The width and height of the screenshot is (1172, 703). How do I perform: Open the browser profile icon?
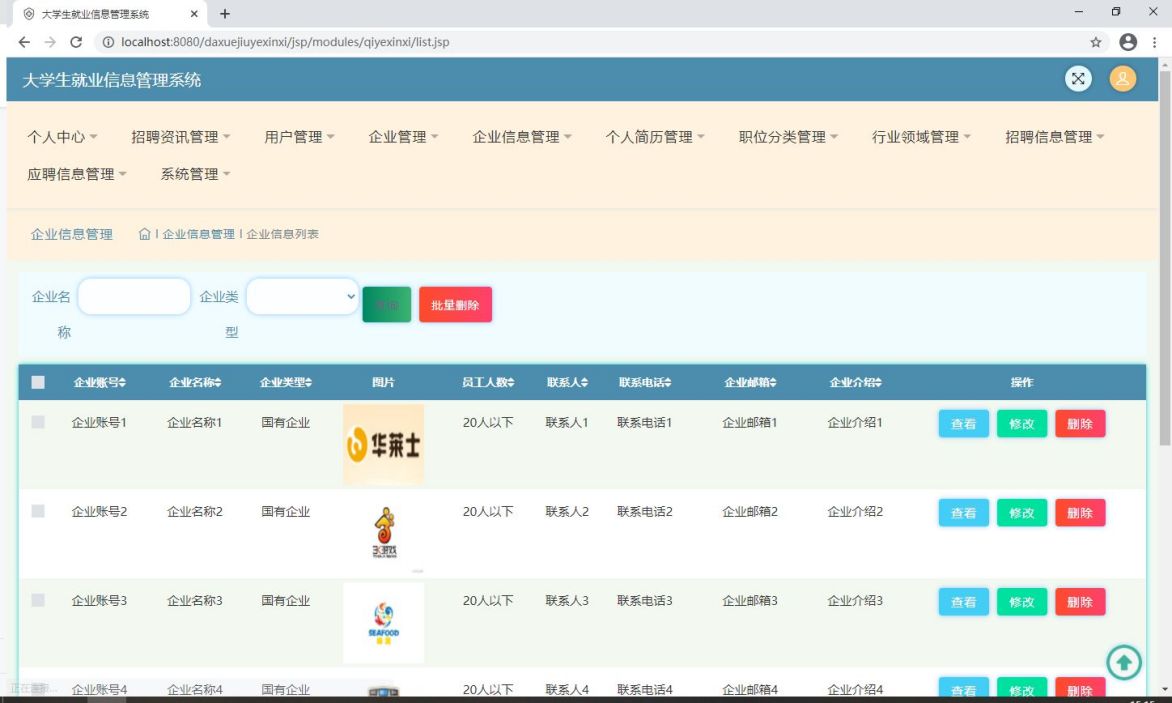coord(1128,42)
